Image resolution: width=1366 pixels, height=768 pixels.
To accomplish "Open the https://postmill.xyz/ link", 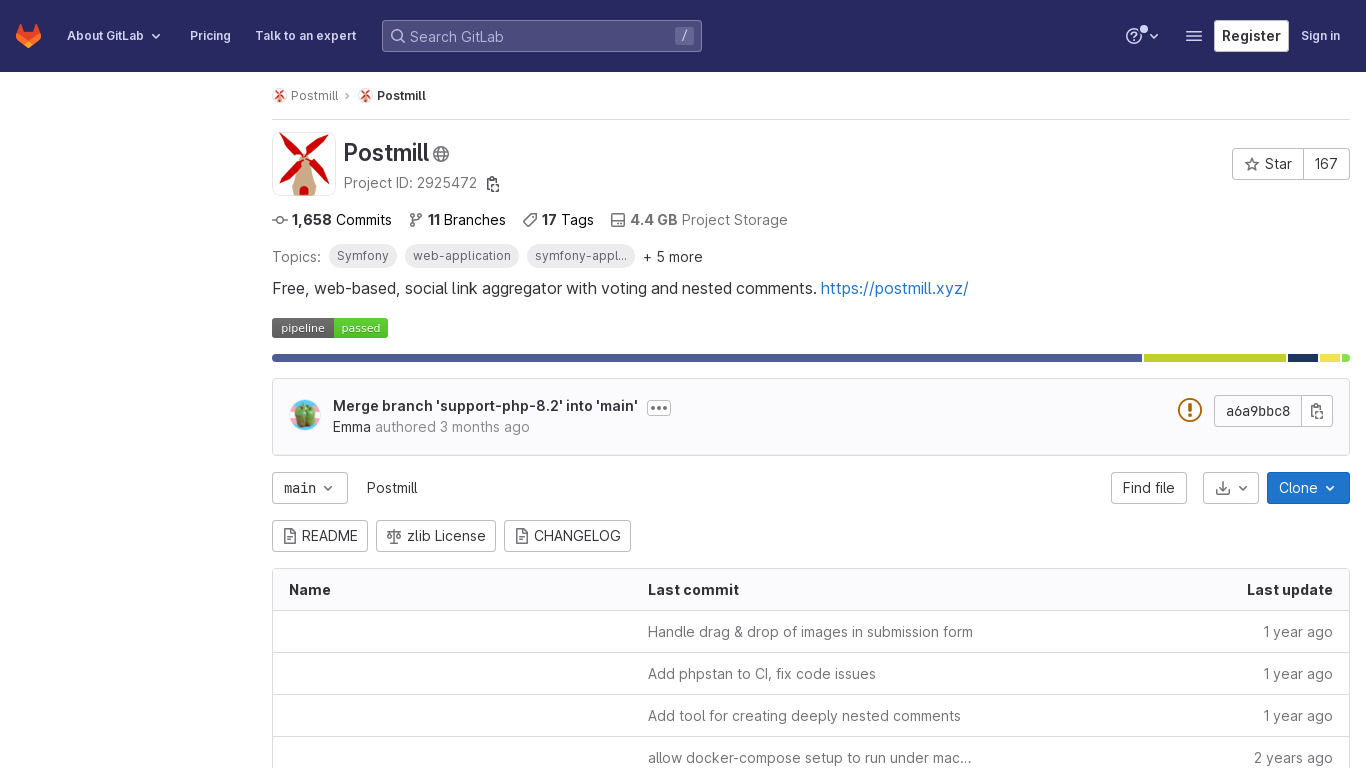I will coord(894,288).
